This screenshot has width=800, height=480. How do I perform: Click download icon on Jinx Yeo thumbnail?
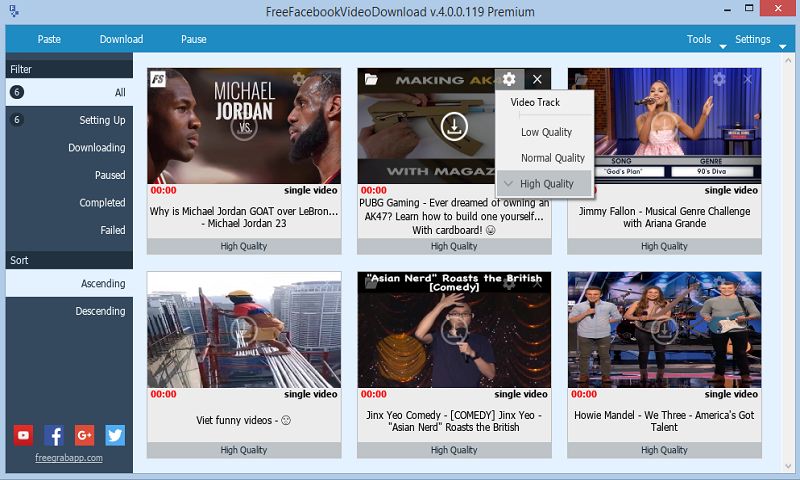pos(454,330)
